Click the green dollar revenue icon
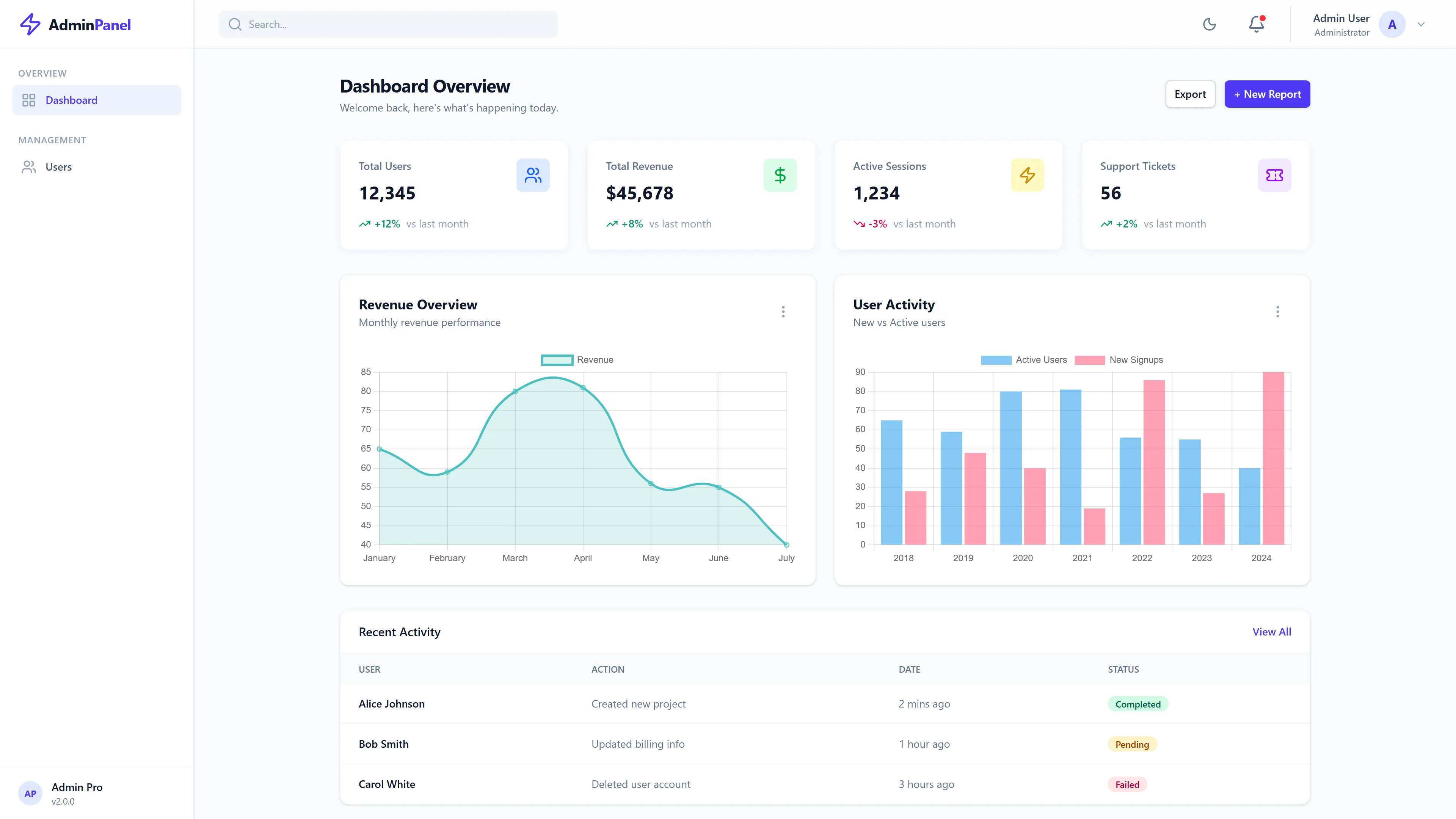 pyautogui.click(x=780, y=175)
